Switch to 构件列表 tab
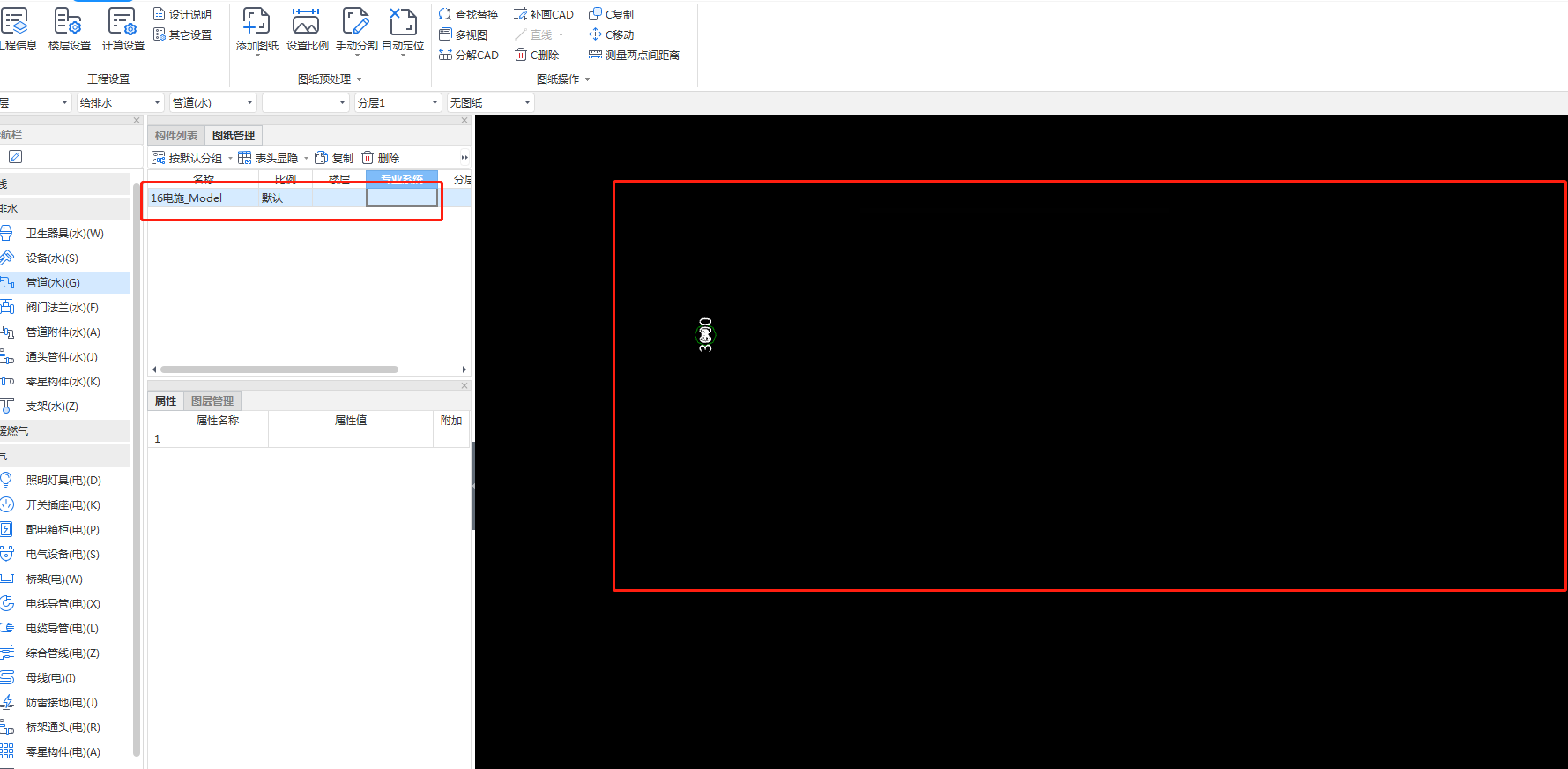The height and width of the screenshot is (769, 1568). [176, 136]
